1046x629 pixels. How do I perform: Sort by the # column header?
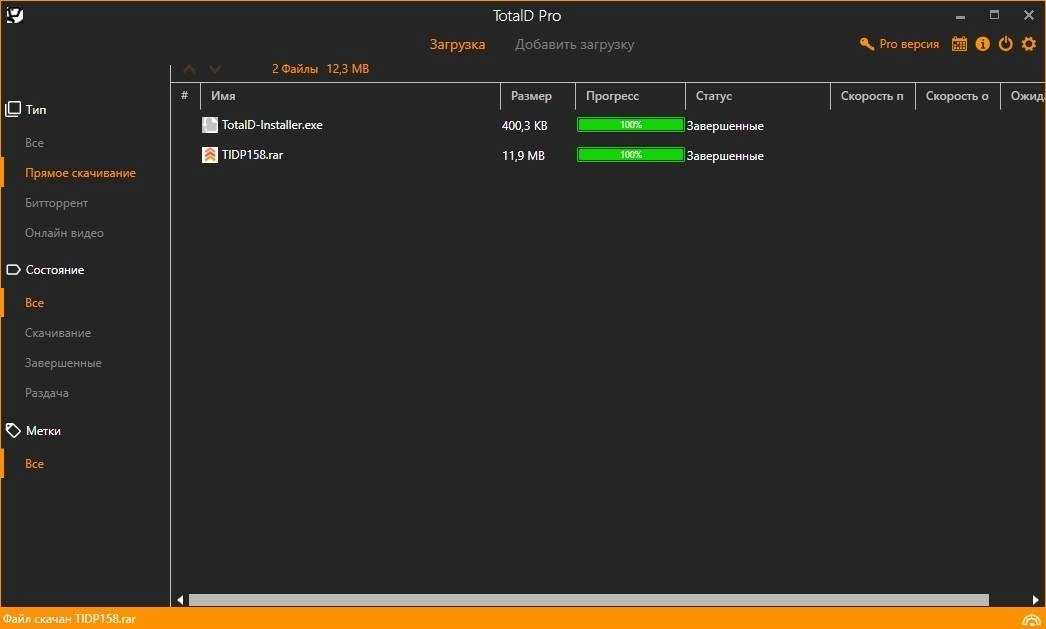coord(185,96)
